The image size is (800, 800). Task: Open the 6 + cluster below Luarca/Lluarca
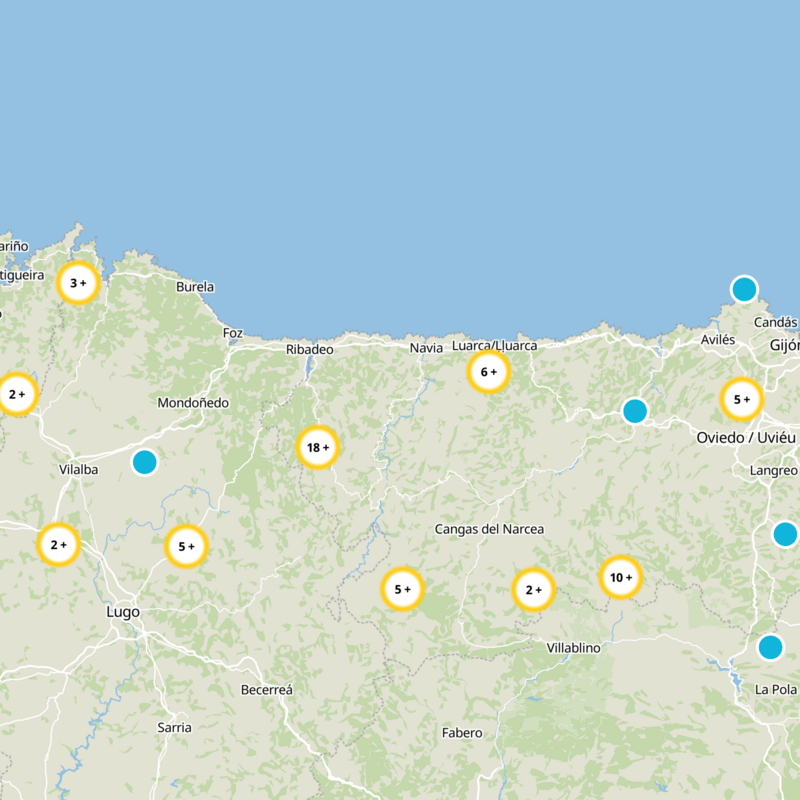click(x=489, y=372)
